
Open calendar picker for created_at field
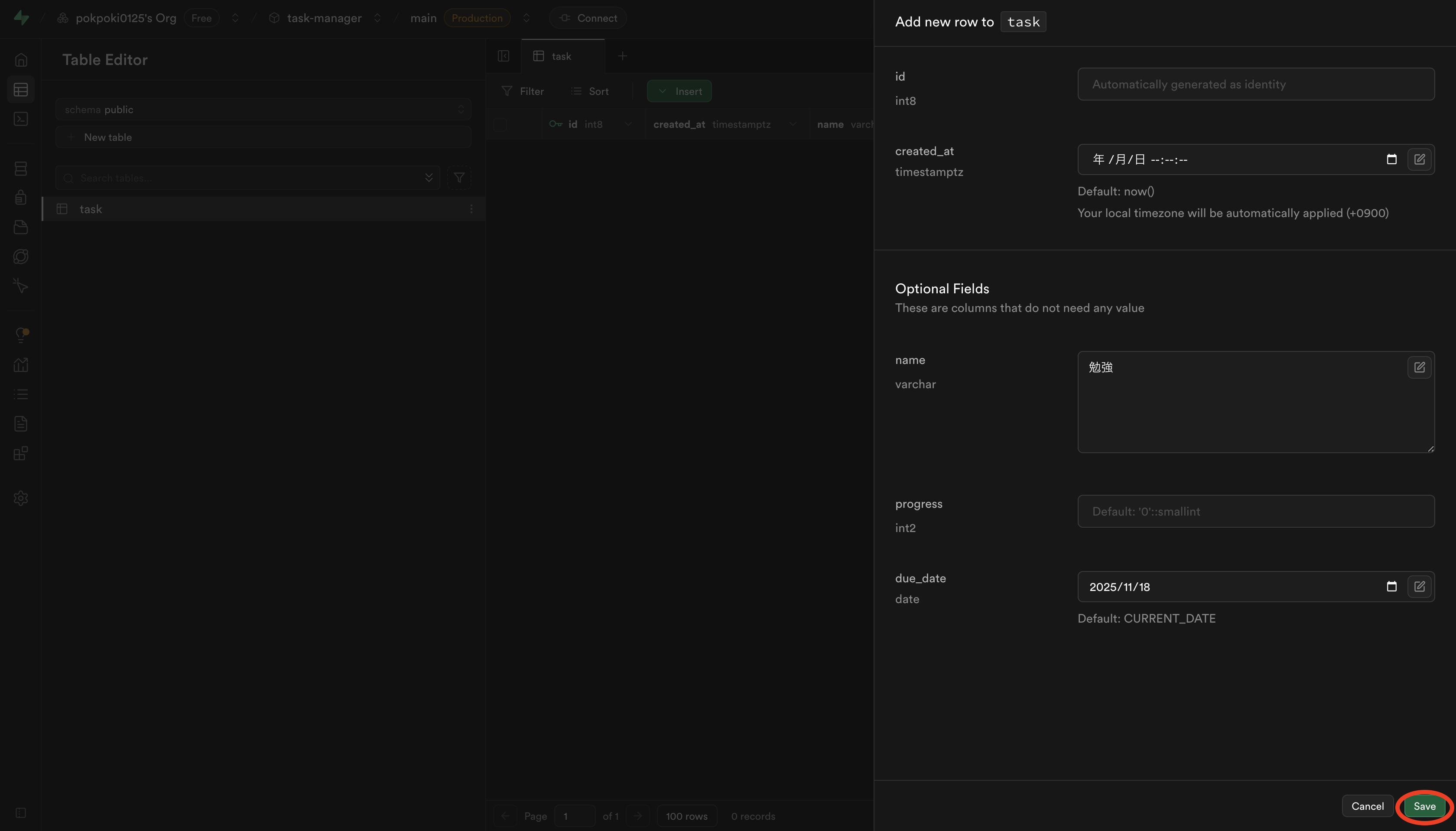pyautogui.click(x=1391, y=159)
